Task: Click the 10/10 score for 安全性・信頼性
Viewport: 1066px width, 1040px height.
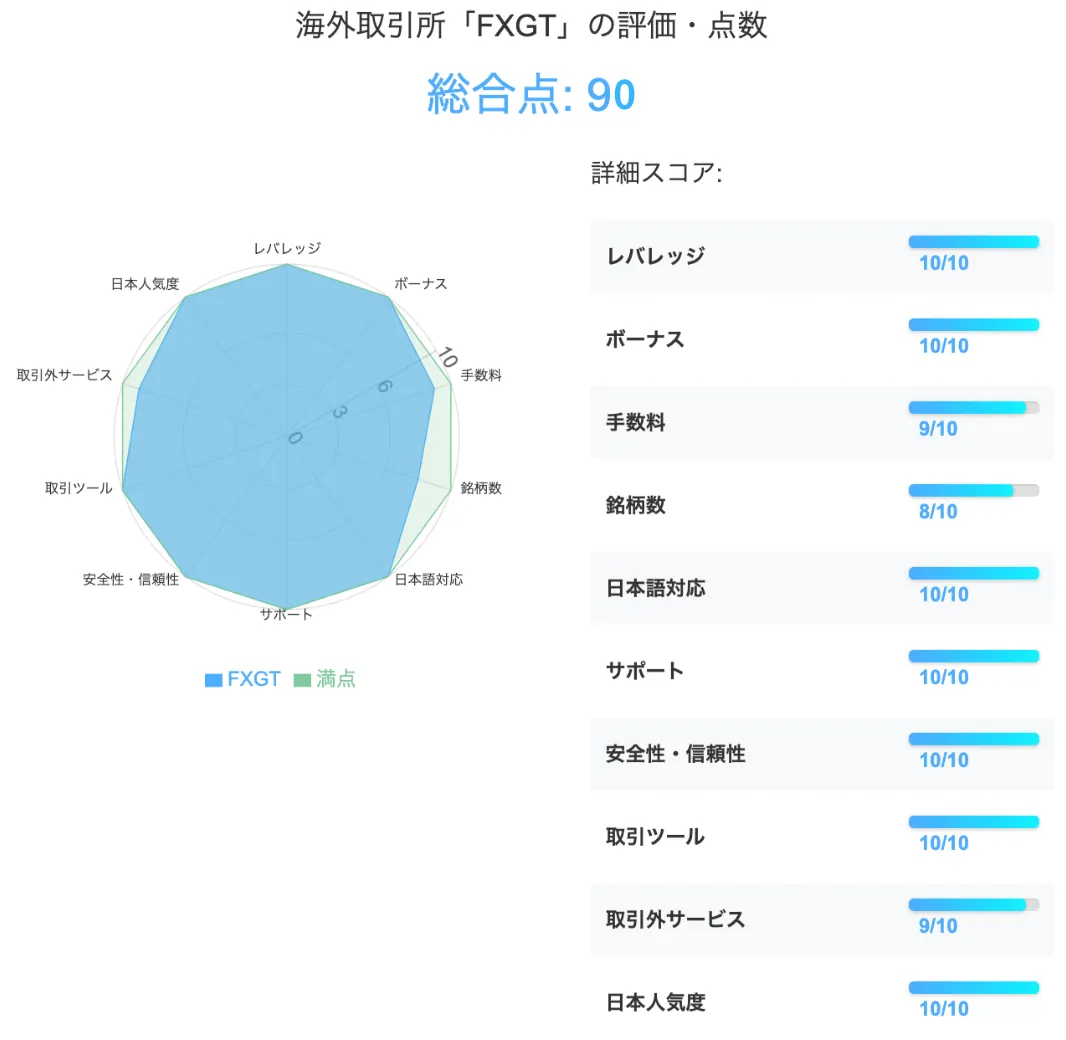Action: pyautogui.click(x=944, y=761)
